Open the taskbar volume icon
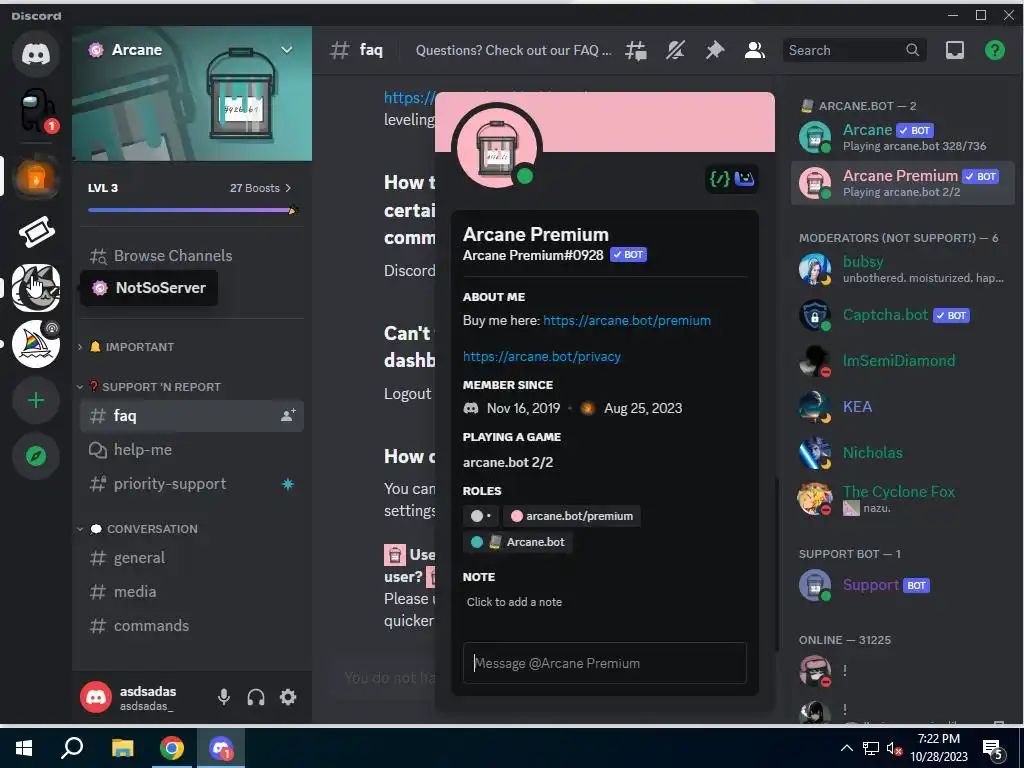Viewport: 1024px width, 768px height. coord(894,748)
